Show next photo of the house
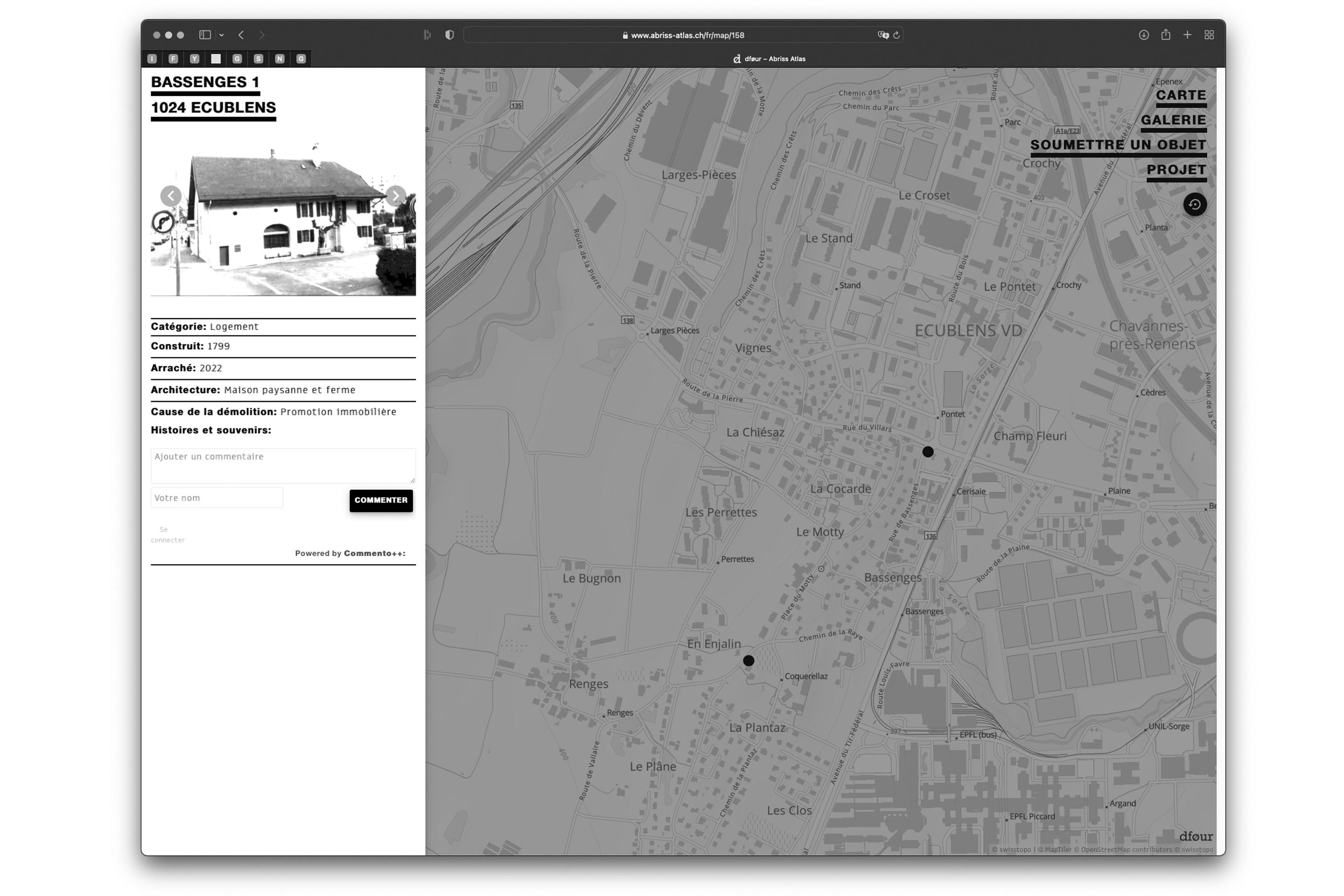1344x896 pixels. click(x=395, y=196)
